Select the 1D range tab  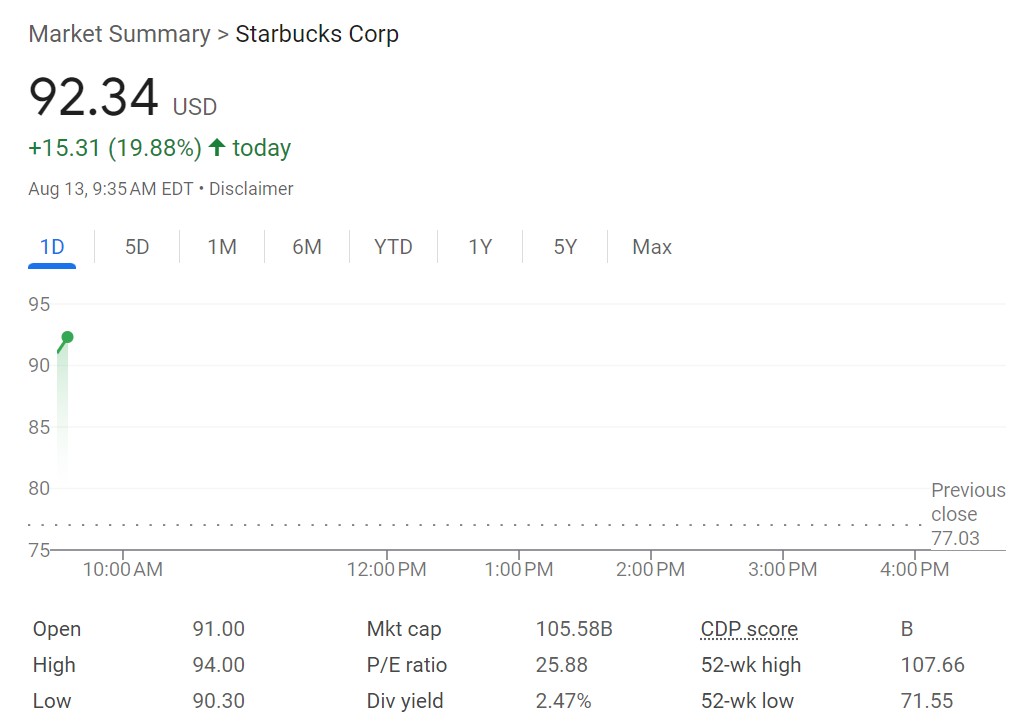52,247
